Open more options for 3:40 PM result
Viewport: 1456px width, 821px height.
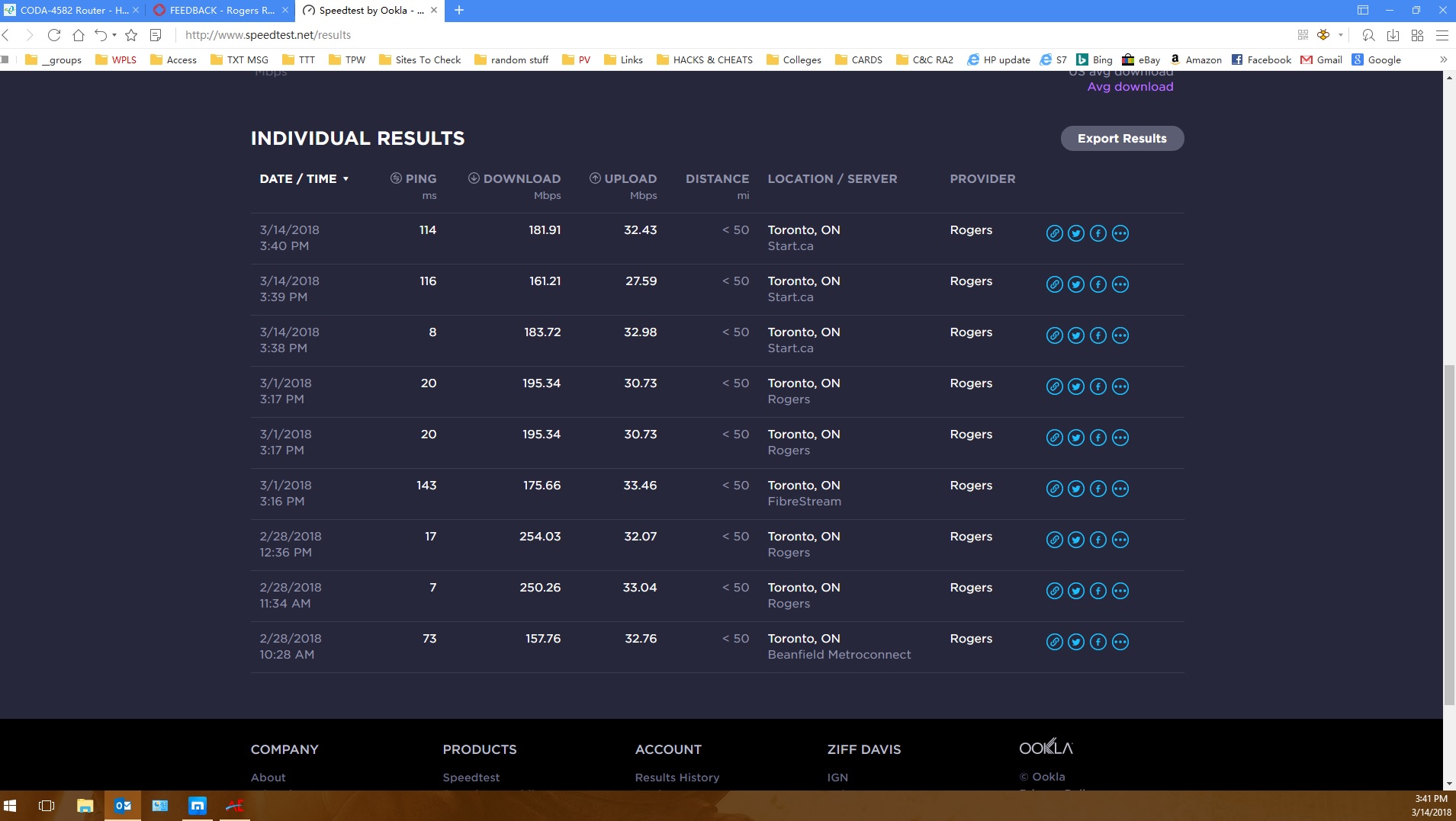1120,233
